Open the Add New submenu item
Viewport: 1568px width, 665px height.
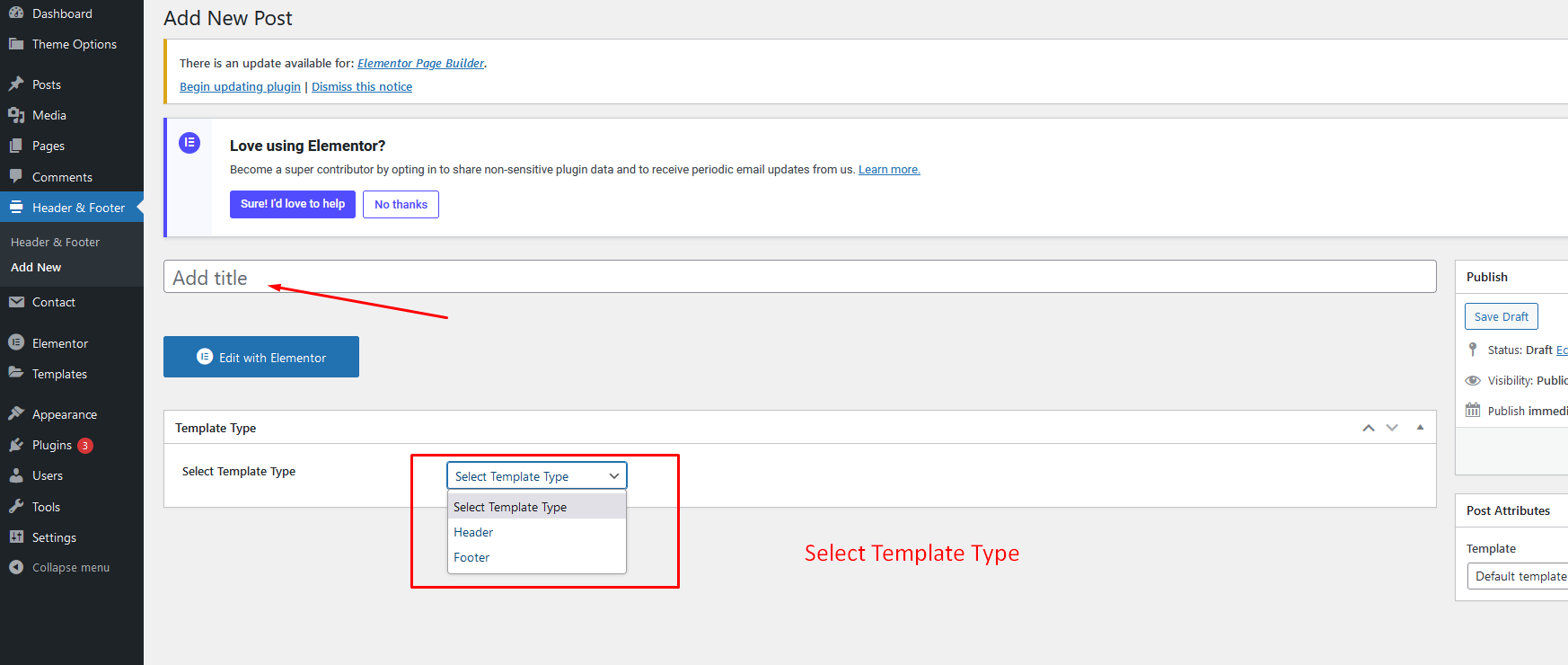(36, 268)
